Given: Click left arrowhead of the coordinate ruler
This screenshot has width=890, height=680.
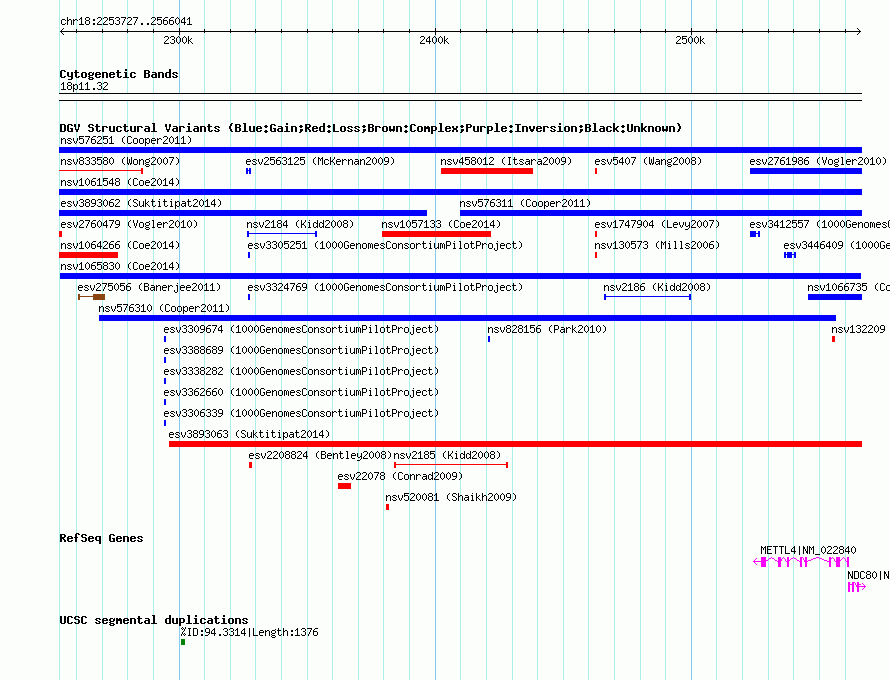Looking at the screenshot, I should [x=62, y=32].
